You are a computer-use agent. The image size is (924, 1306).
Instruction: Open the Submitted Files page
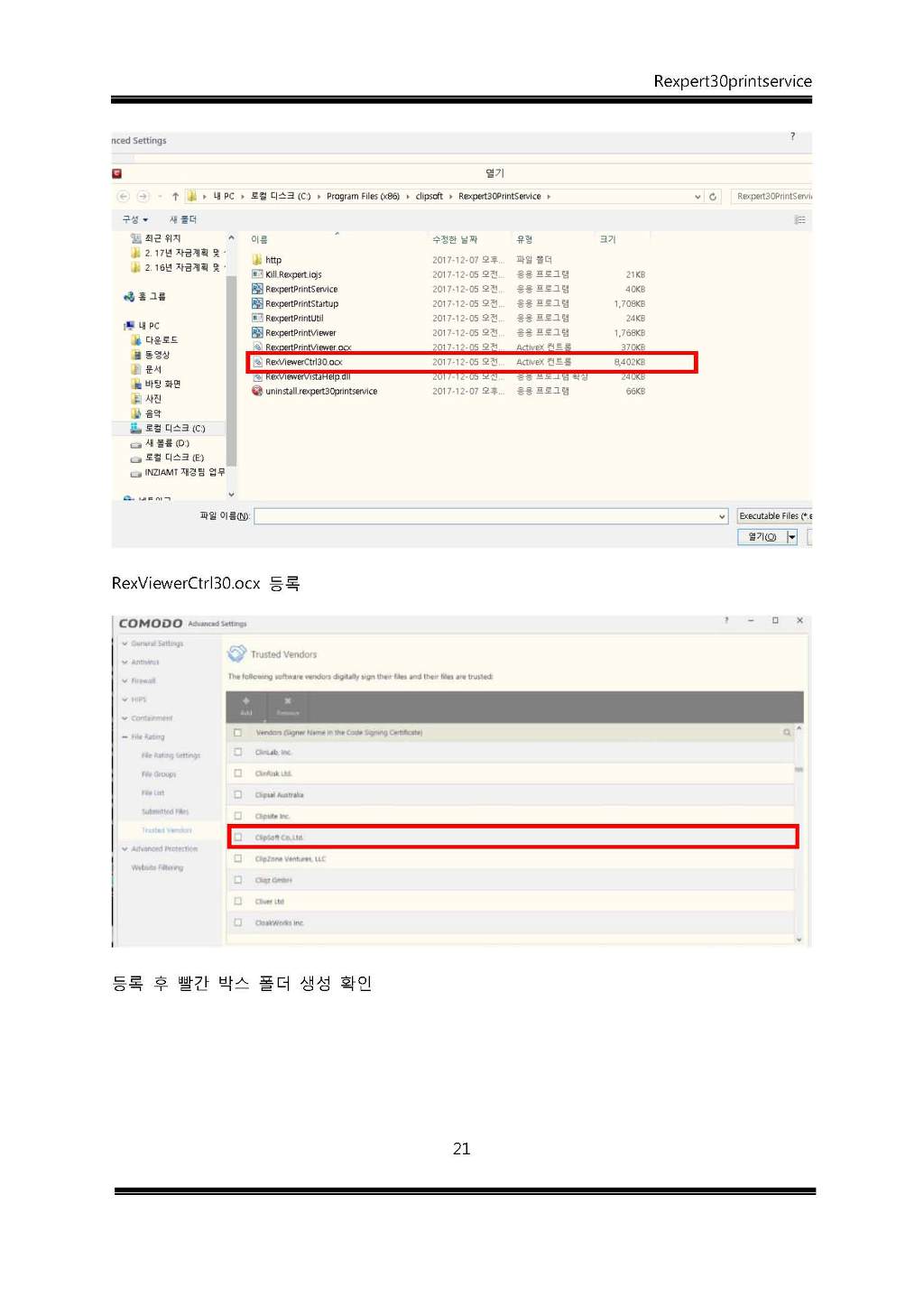pyautogui.click(x=165, y=811)
